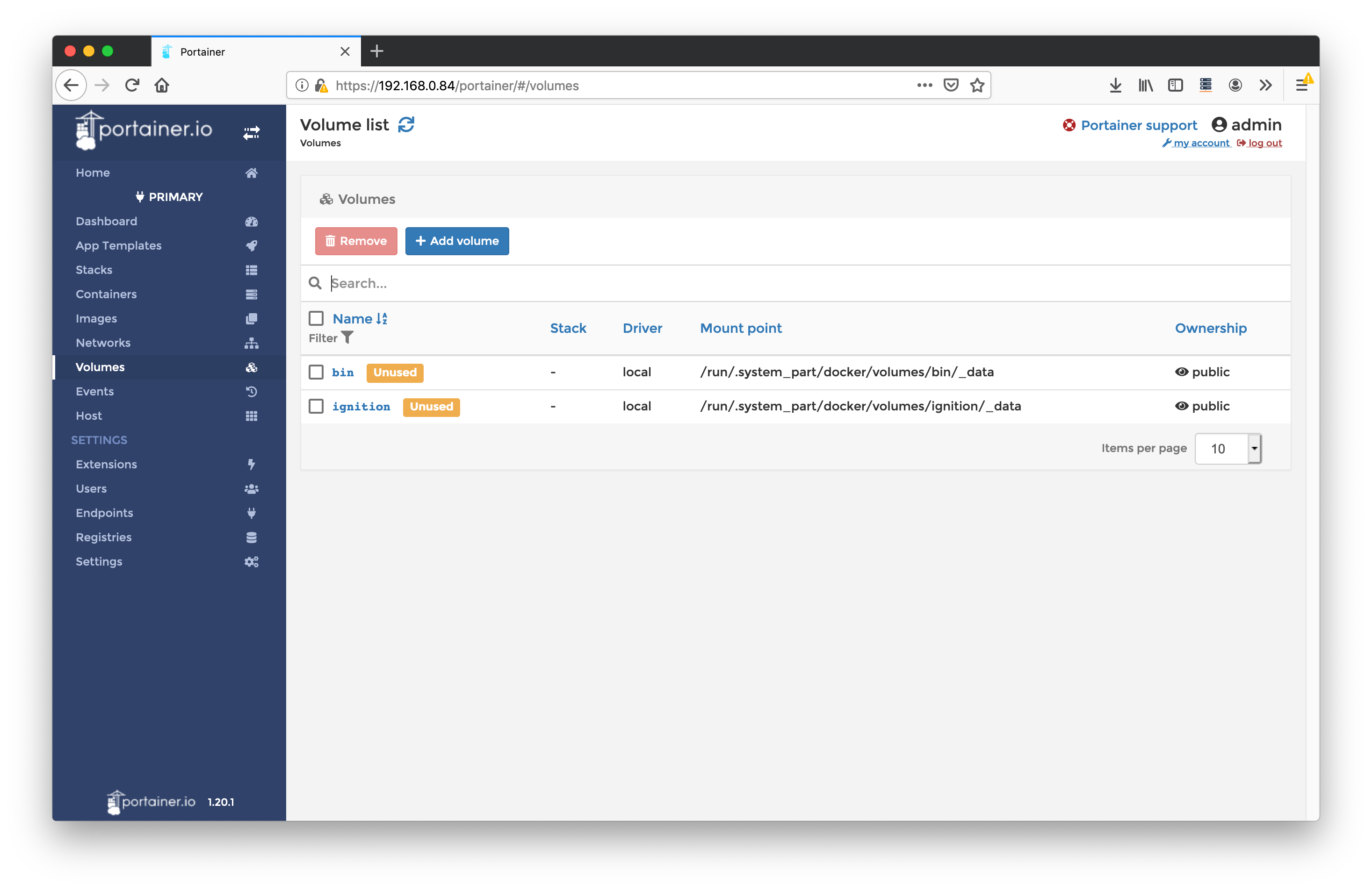Click the browser address bar URL
The image size is (1372, 890).
point(457,86)
